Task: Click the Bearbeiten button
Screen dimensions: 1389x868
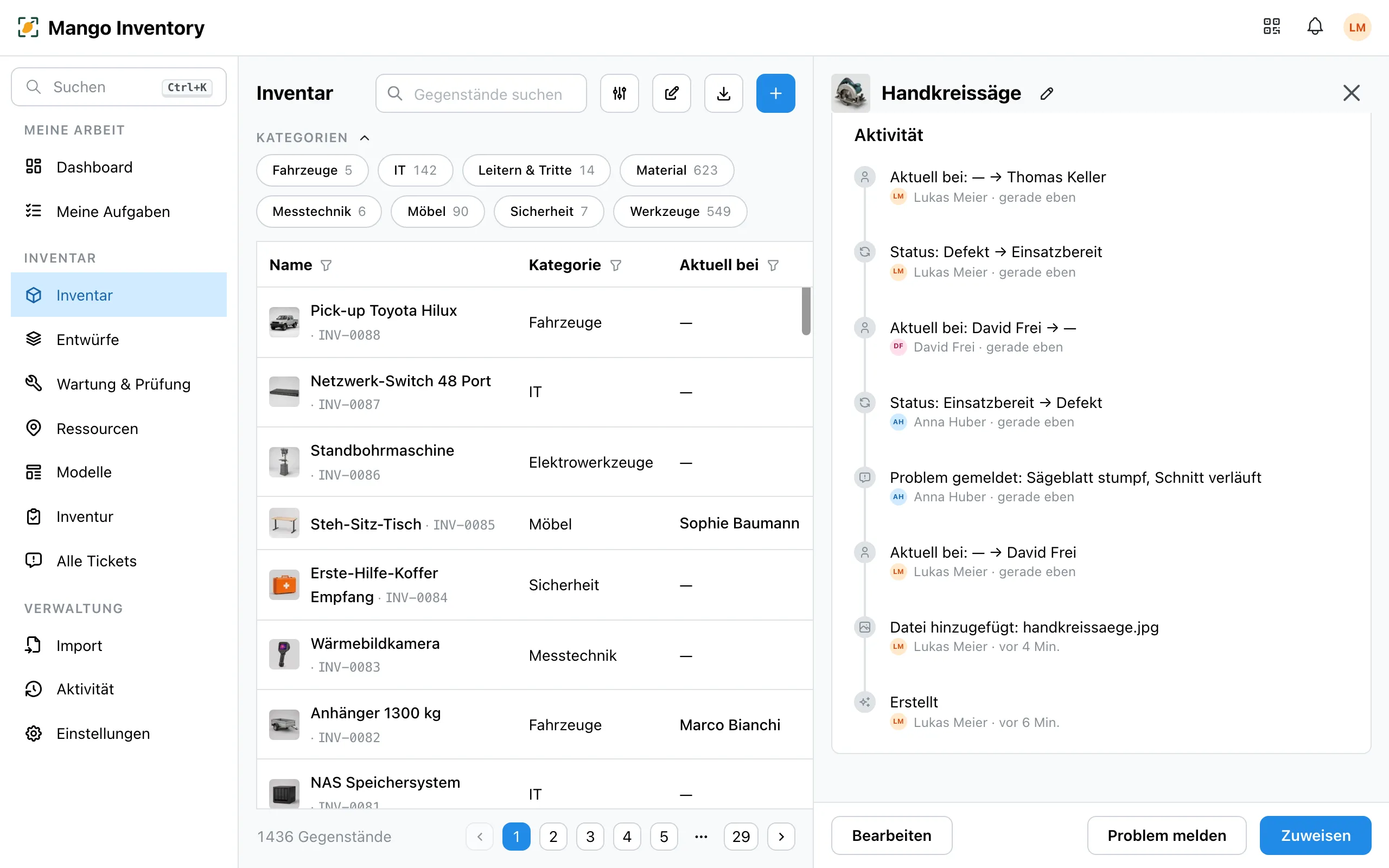Action: coord(891,835)
